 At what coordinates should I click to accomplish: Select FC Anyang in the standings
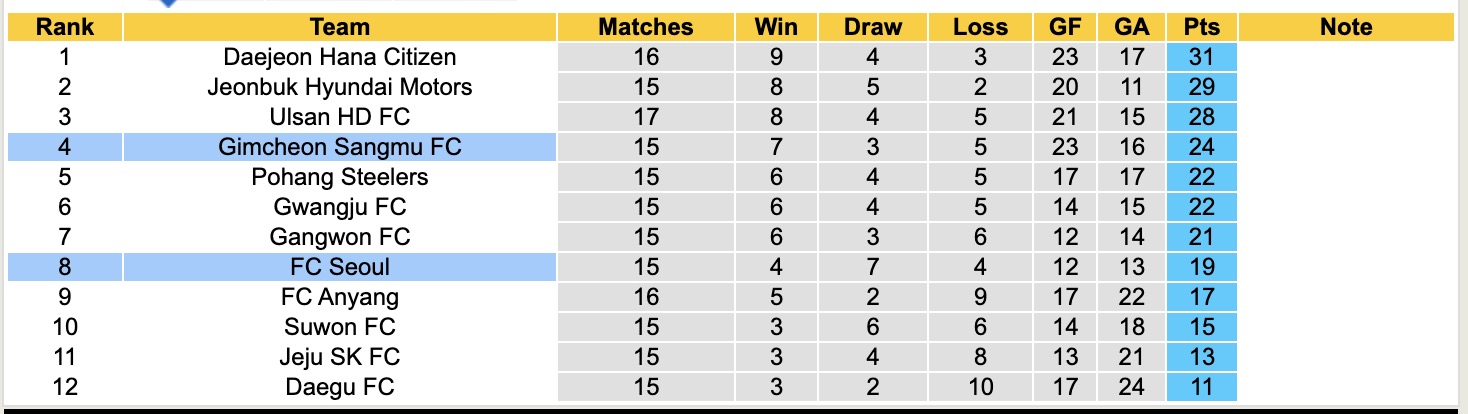[x=340, y=297]
